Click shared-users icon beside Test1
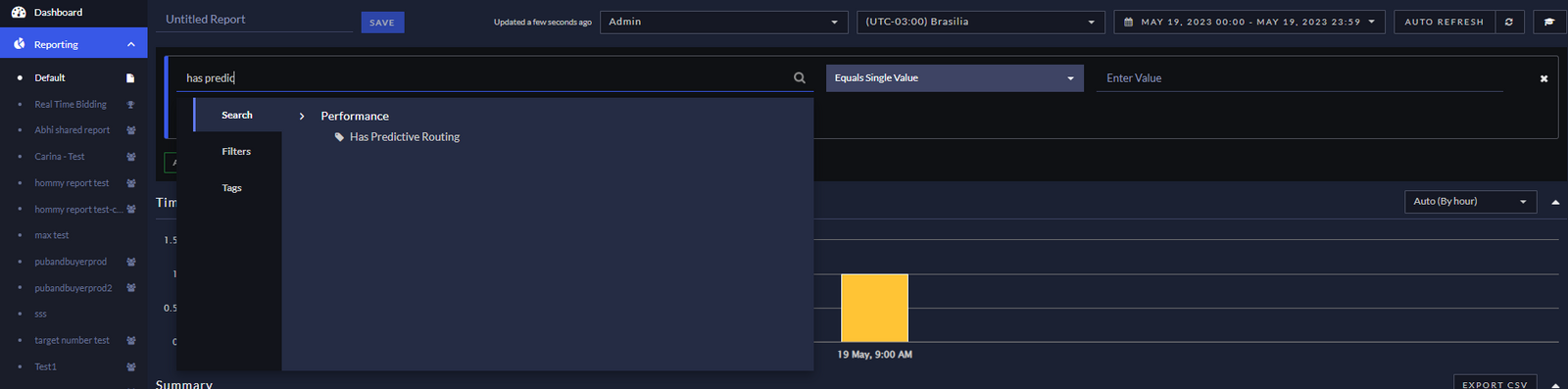 [x=131, y=367]
